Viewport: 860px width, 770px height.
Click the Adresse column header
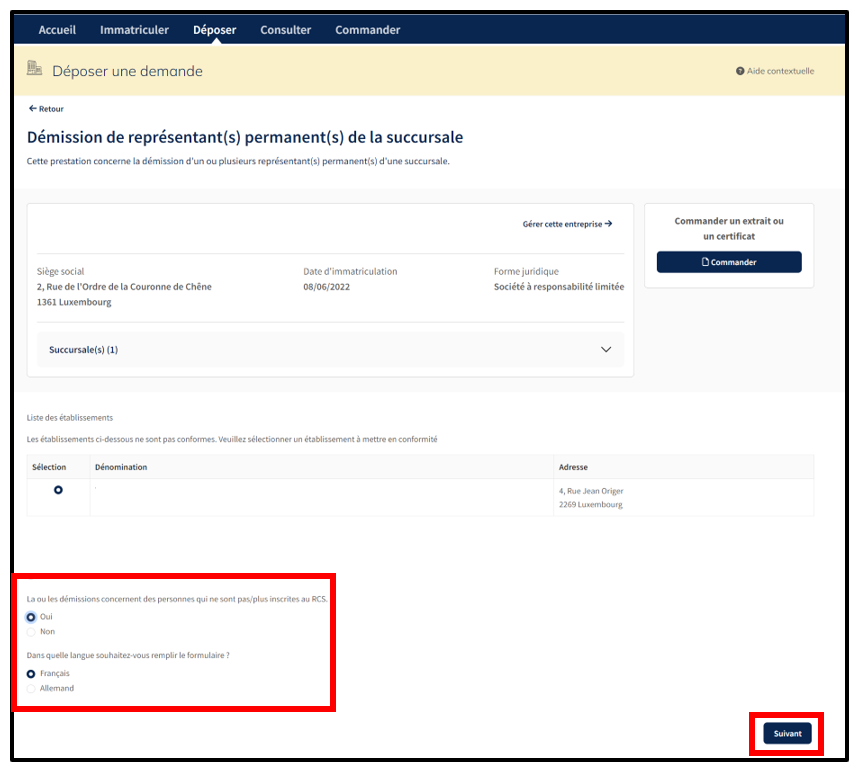tap(573, 467)
